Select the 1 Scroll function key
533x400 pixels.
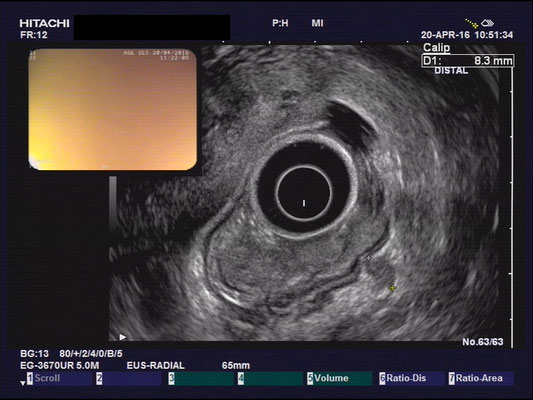click(x=60, y=378)
